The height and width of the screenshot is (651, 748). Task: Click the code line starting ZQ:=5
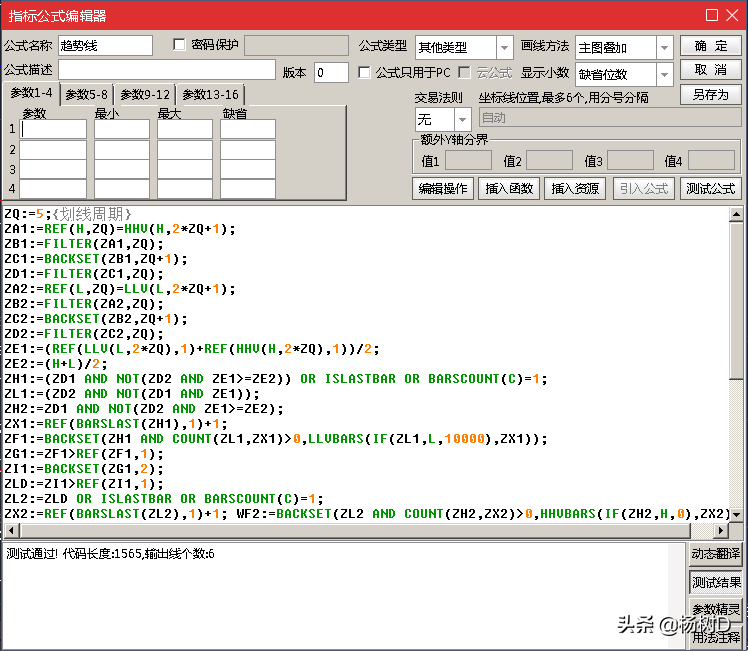[68, 214]
